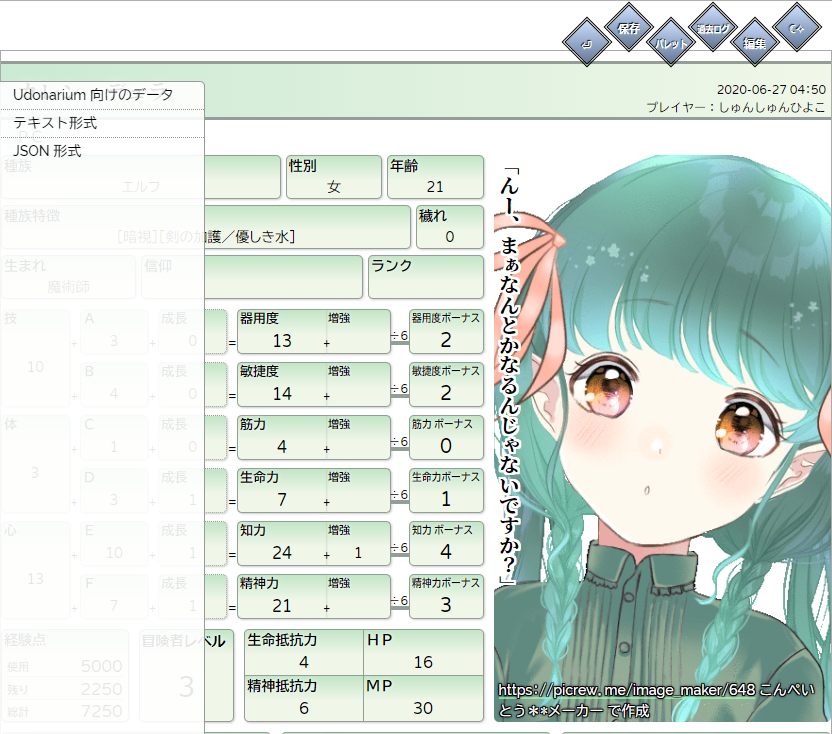
Task: Click the 敏捷度ボーナス value 2
Action: click(446, 393)
